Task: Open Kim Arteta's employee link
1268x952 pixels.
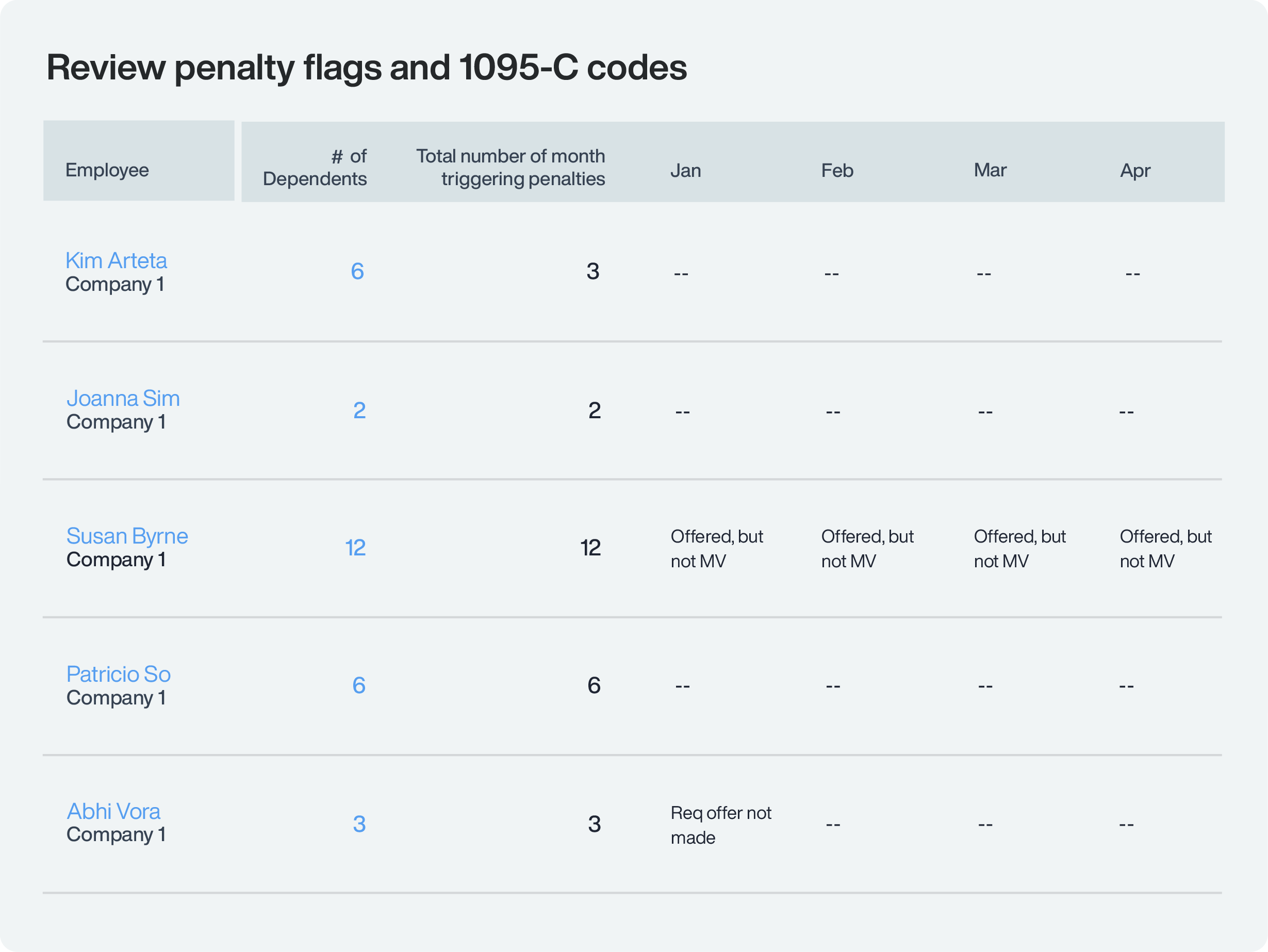Action: pyautogui.click(x=116, y=261)
